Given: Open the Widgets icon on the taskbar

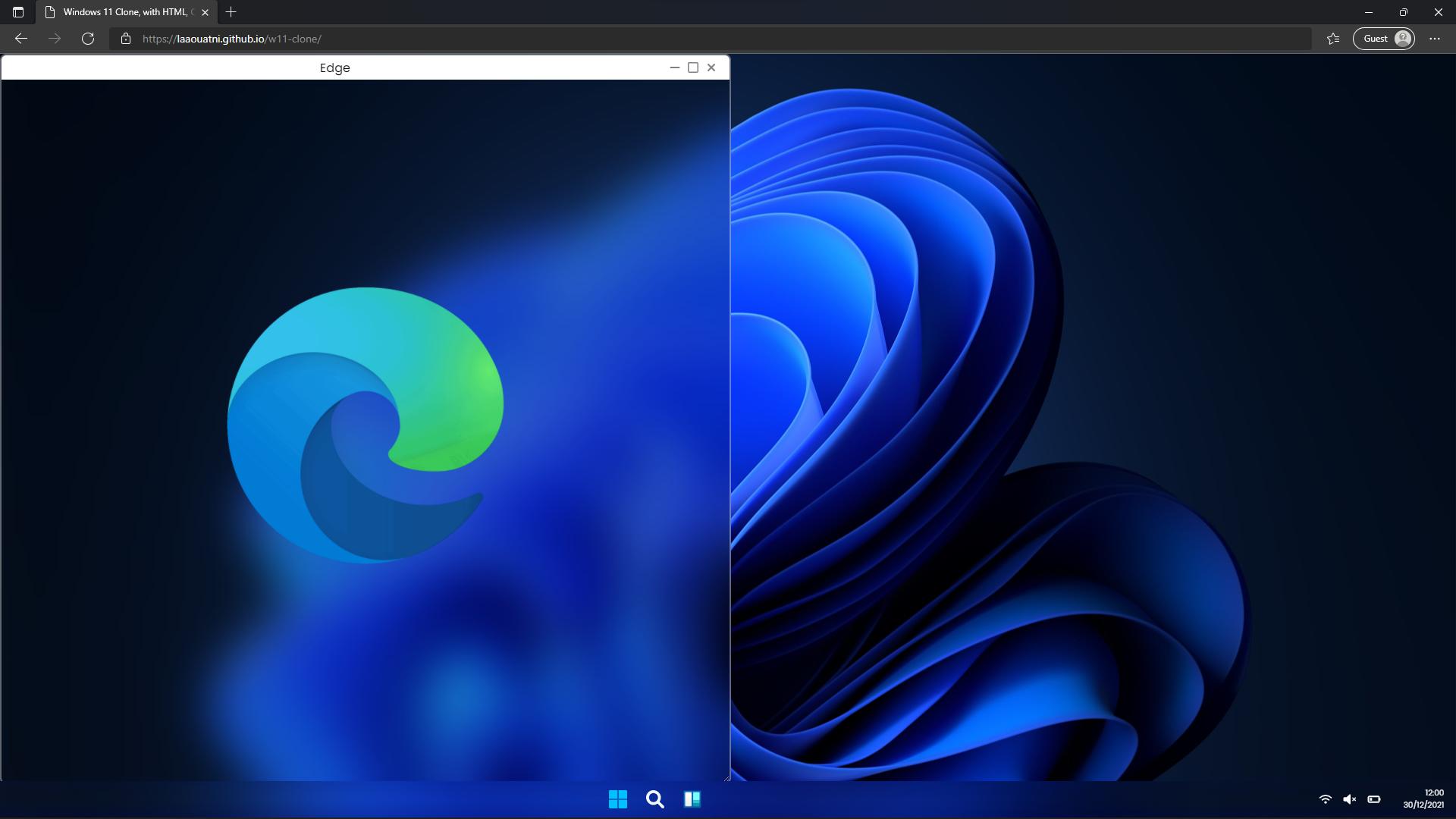Looking at the screenshot, I should (x=692, y=799).
